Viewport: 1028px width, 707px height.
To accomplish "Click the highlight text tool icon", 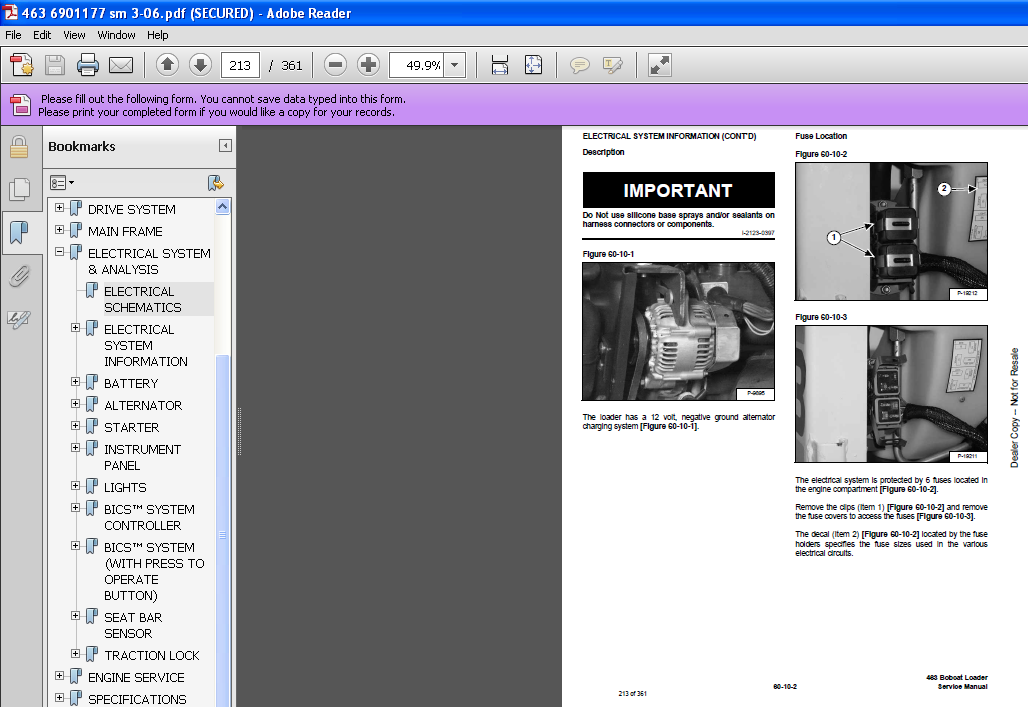I will [613, 65].
